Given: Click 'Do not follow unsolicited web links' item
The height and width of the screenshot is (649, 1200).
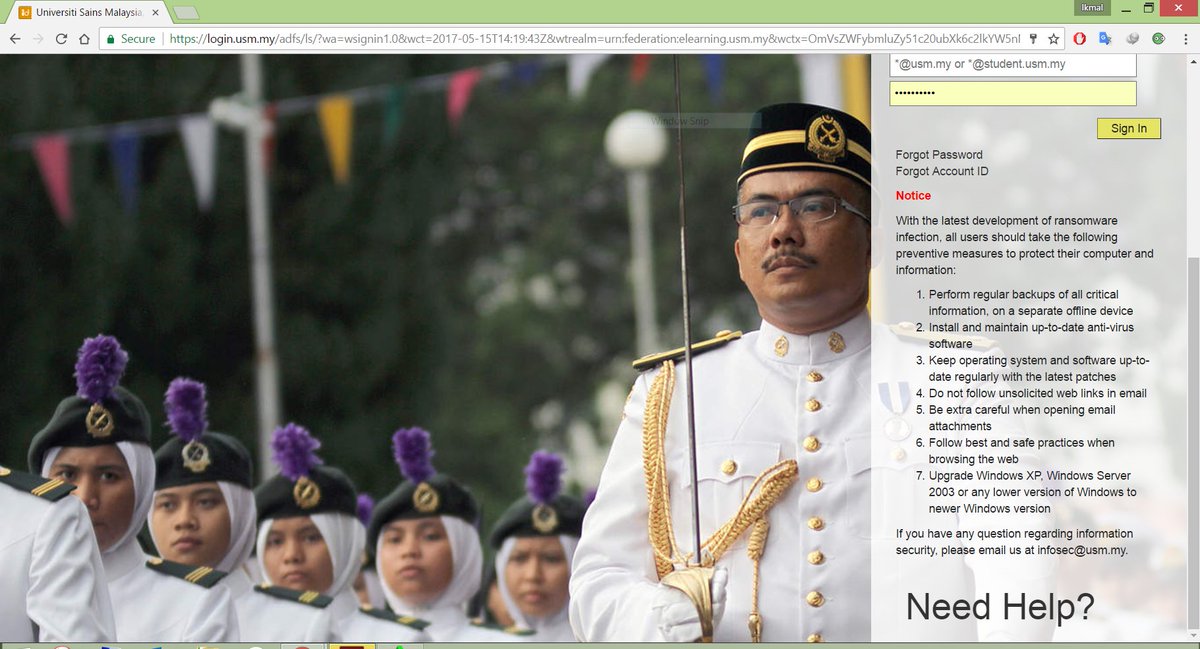Looking at the screenshot, I should click(x=1038, y=393).
